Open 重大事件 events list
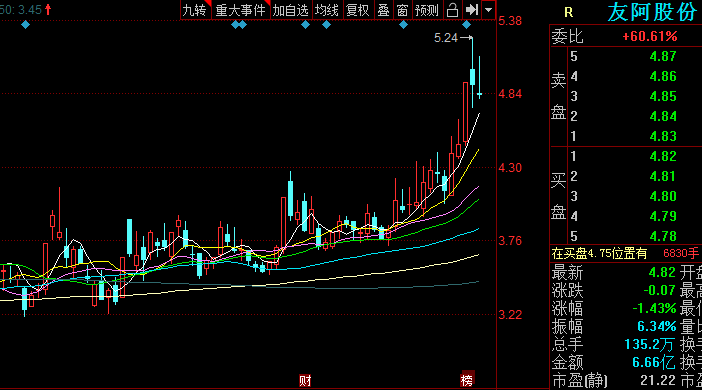Image resolution: width=702 pixels, height=390 pixels. click(x=241, y=10)
